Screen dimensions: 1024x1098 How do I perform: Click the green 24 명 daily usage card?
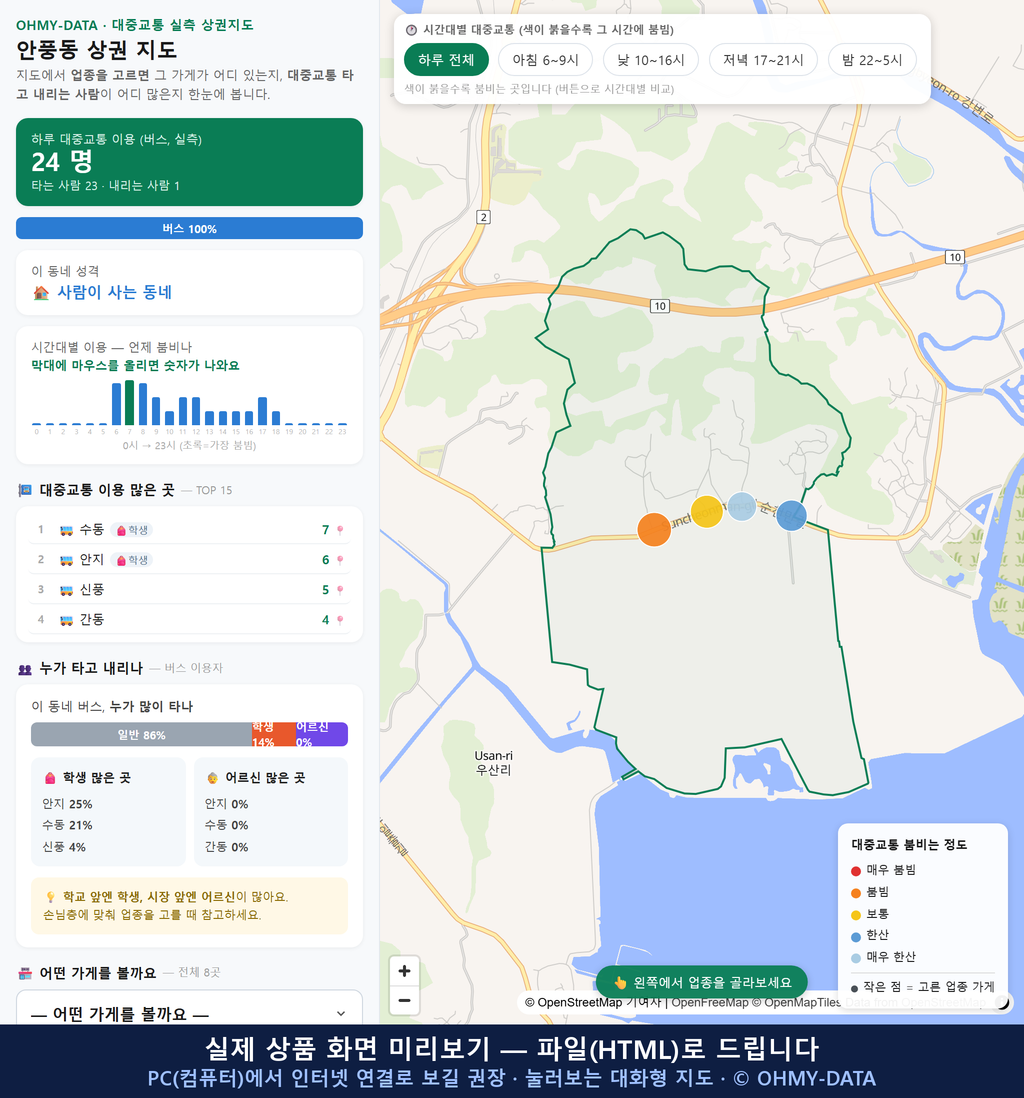[189, 162]
